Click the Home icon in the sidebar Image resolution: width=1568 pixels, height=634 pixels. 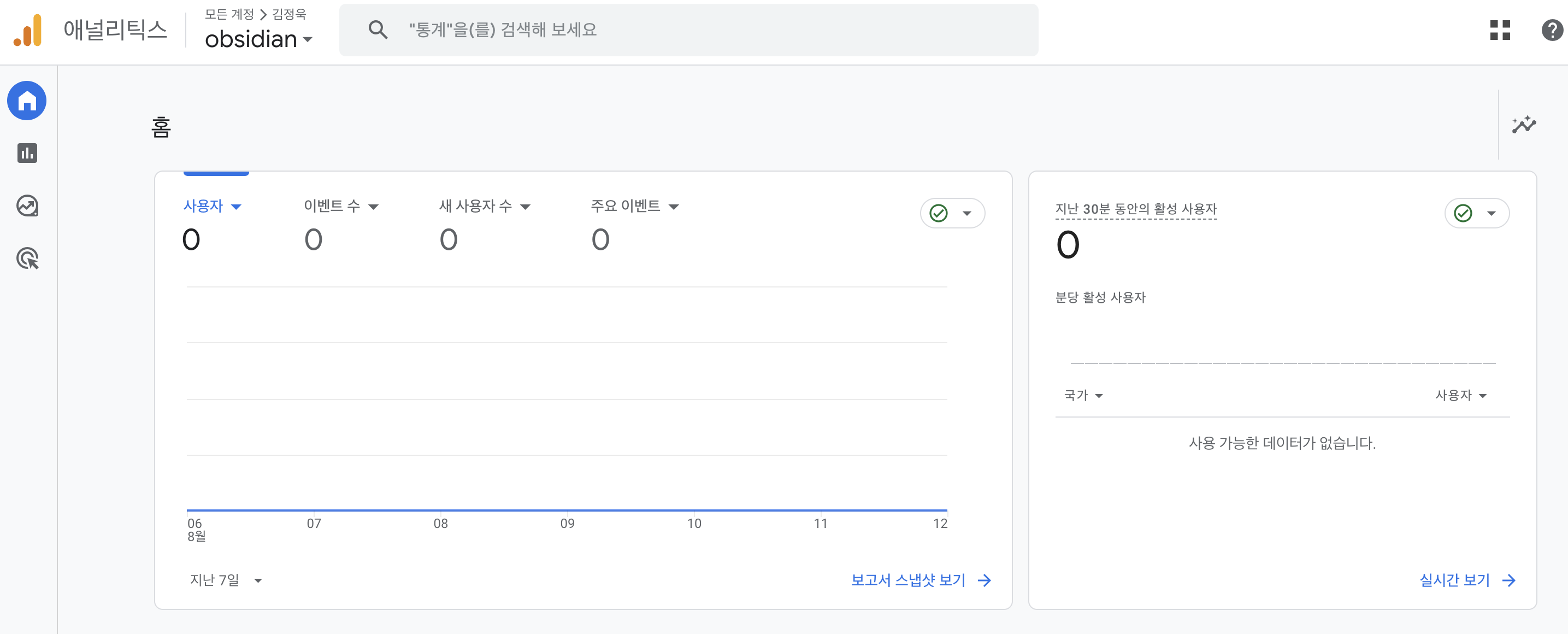[27, 101]
